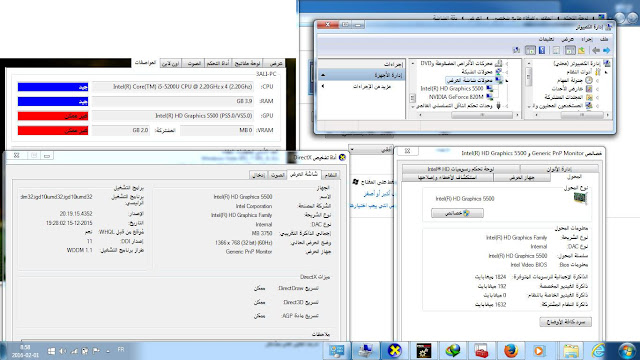Collapse the display adapters tree node
Screen dimensions: 640x360
(507, 80)
